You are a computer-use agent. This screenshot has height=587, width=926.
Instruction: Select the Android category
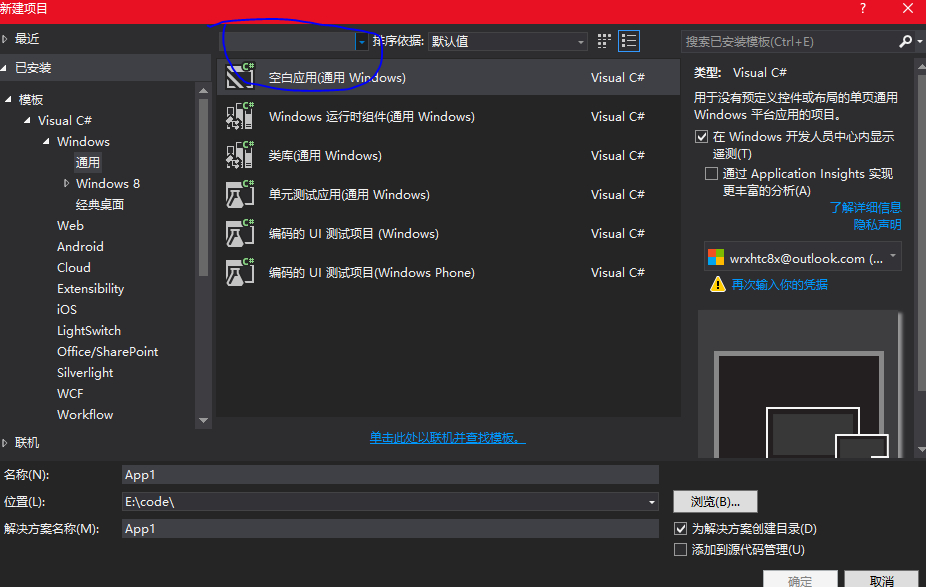coord(80,246)
